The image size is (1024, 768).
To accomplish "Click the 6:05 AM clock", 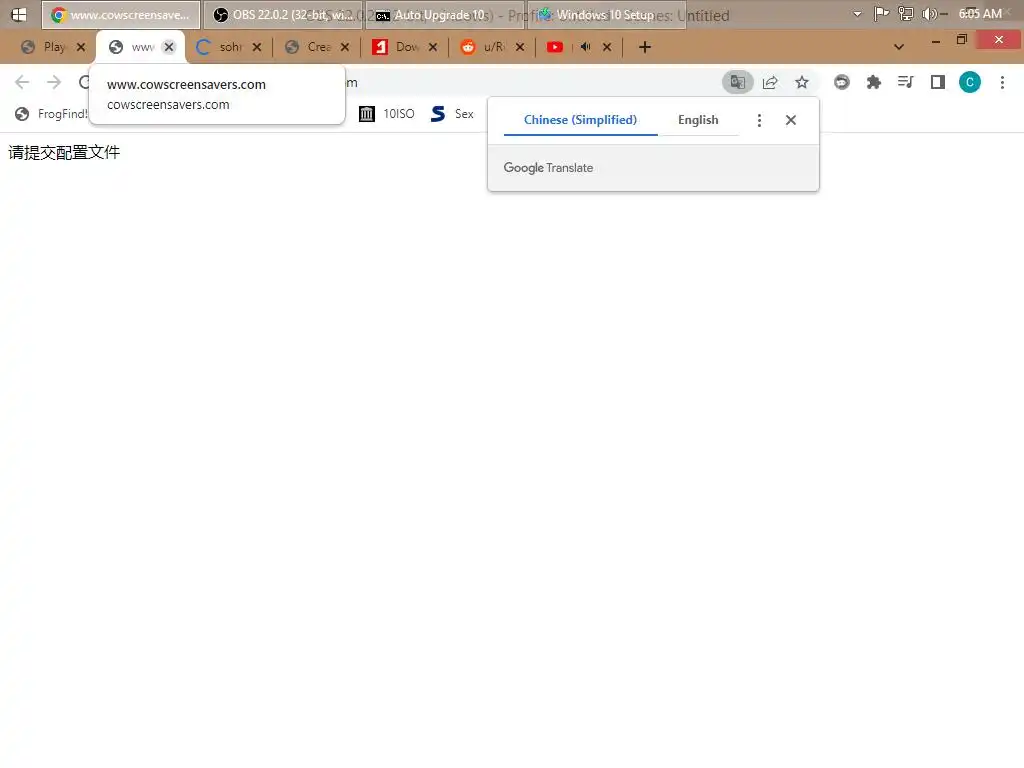I will (980, 14).
